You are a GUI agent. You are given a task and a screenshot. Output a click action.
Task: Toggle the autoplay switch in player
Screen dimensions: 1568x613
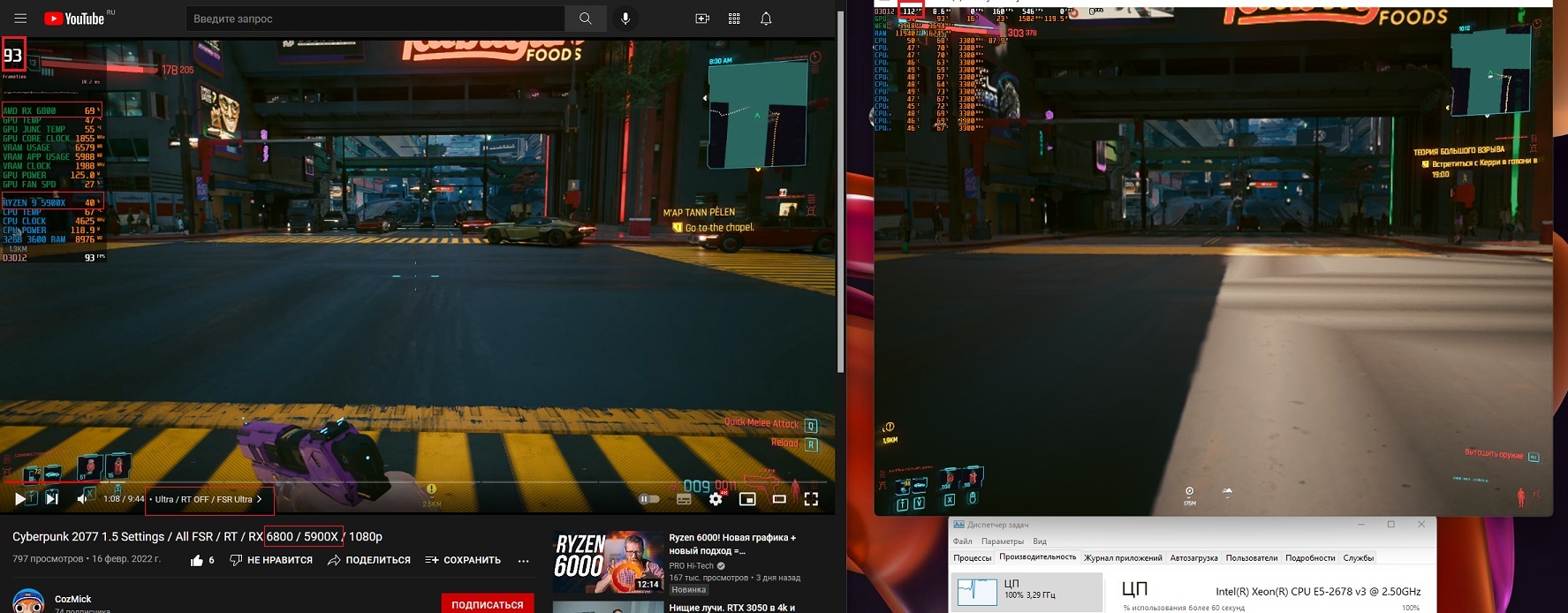click(649, 499)
